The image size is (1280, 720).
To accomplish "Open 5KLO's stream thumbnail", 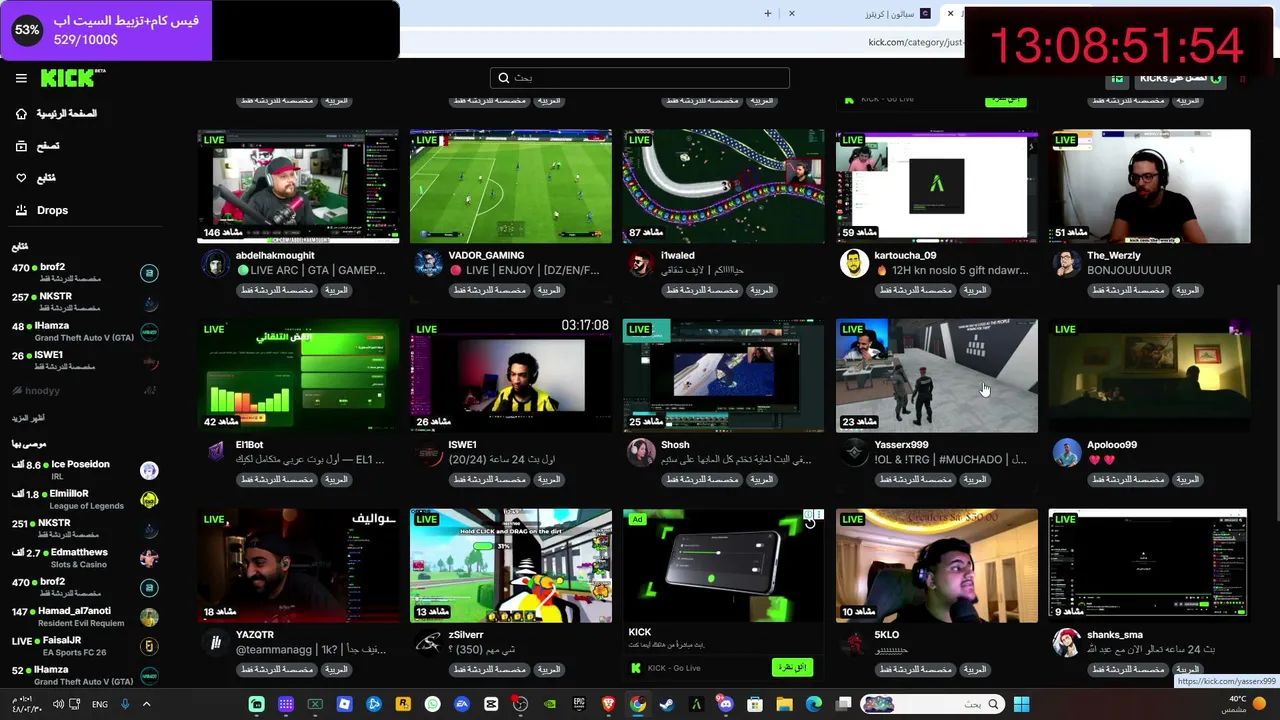I will 937,566.
